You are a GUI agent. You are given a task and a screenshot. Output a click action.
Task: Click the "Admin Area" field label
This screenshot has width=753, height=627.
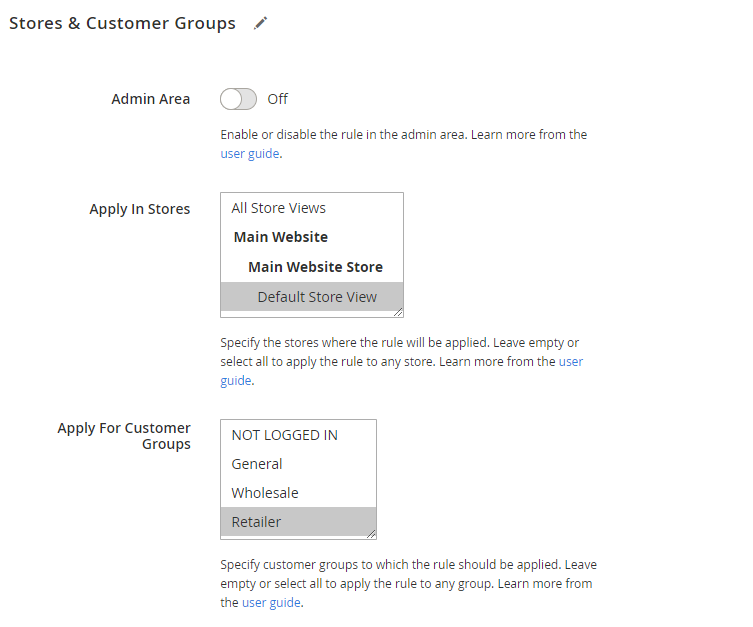click(x=150, y=99)
